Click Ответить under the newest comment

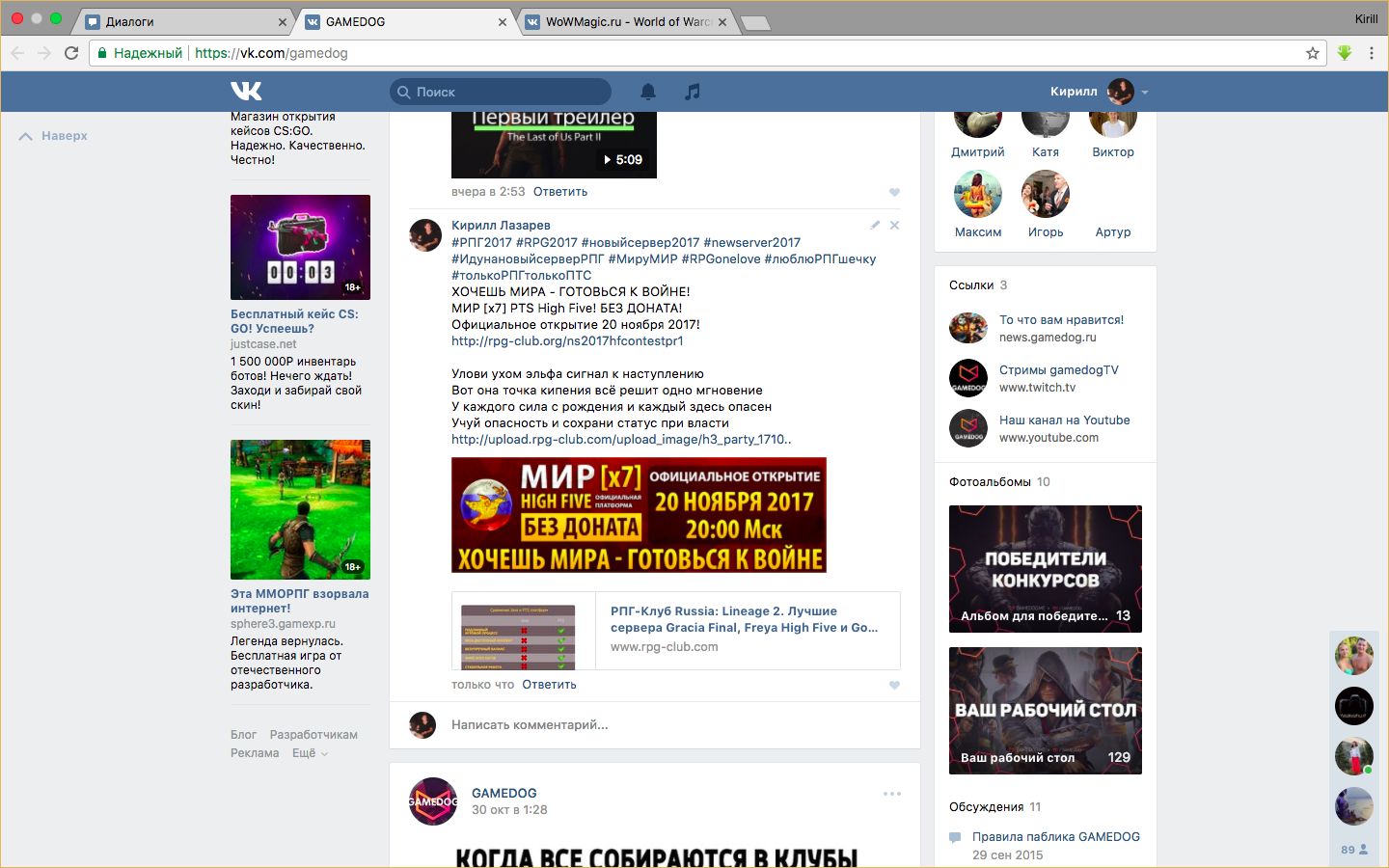click(x=549, y=685)
